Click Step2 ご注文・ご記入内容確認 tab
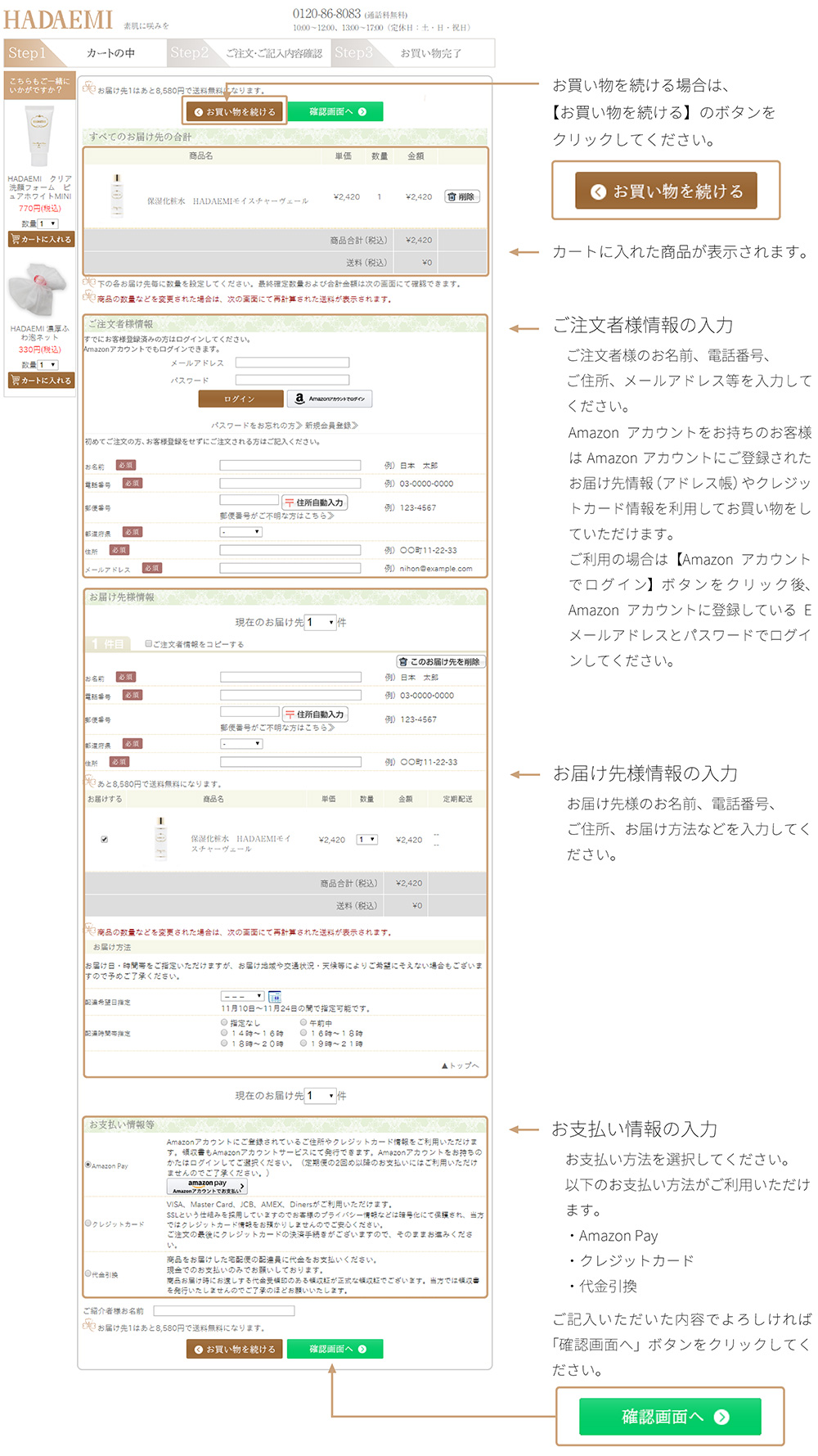This screenshot has width=818, height=1456. tap(249, 52)
